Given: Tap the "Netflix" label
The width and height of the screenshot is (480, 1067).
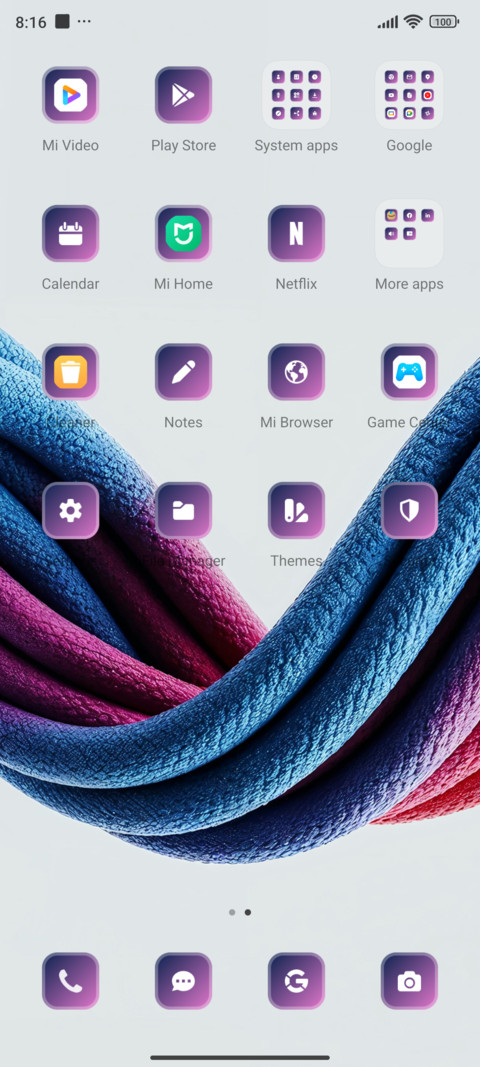Looking at the screenshot, I should click(x=296, y=284).
